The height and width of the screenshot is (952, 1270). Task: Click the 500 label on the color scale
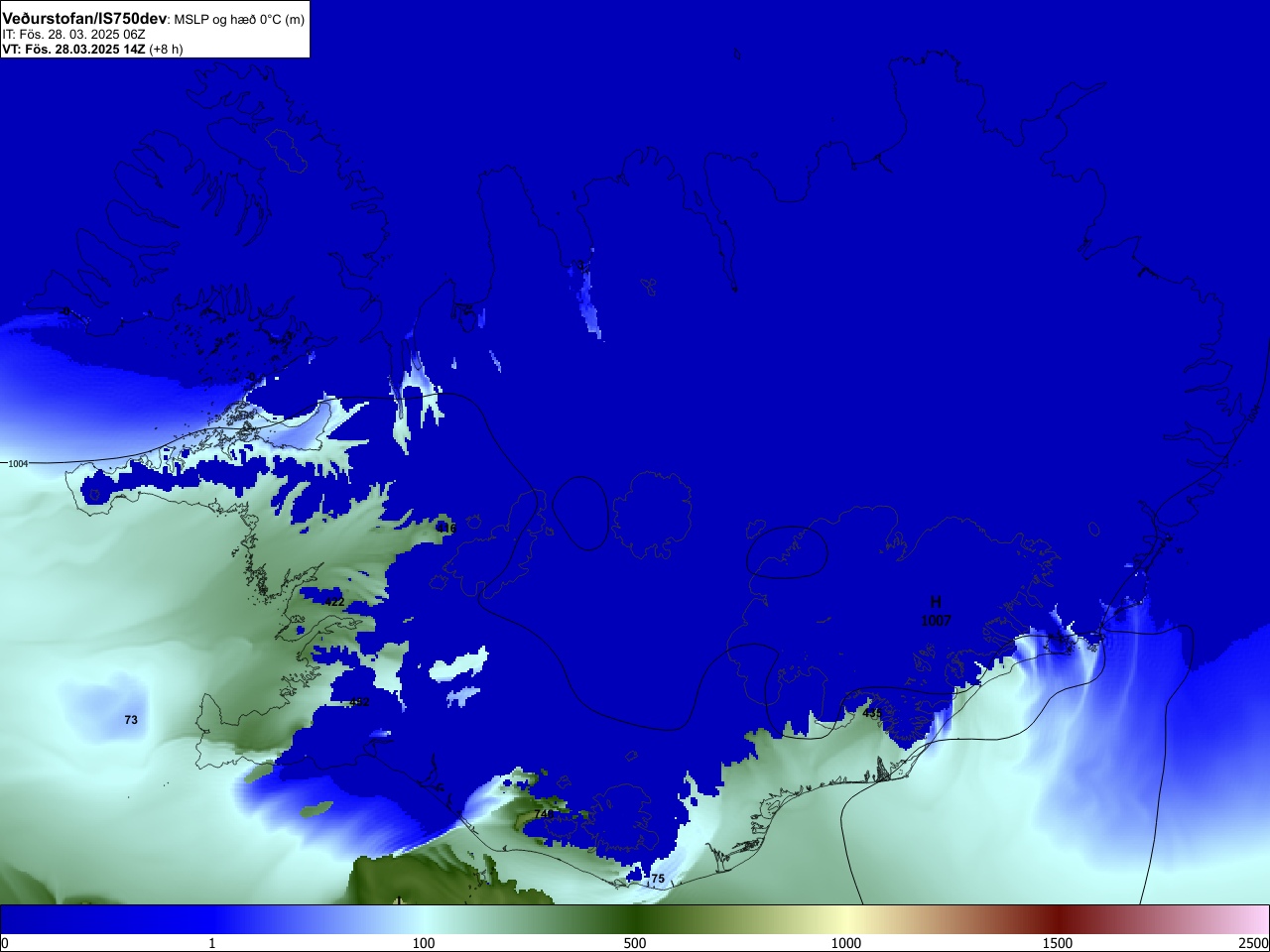pyautogui.click(x=635, y=943)
